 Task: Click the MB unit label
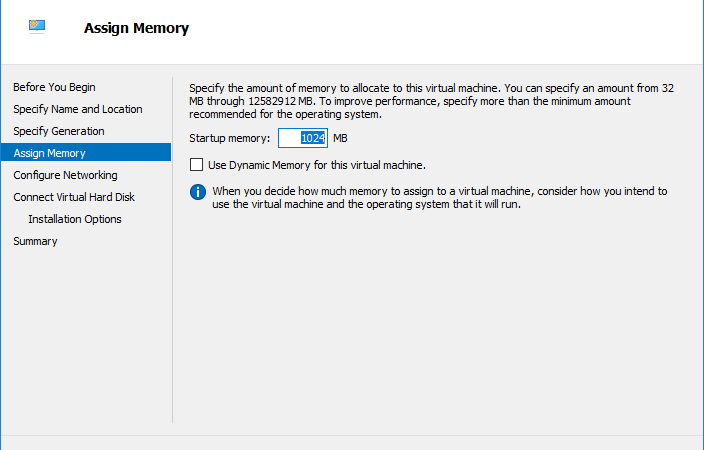coord(340,138)
